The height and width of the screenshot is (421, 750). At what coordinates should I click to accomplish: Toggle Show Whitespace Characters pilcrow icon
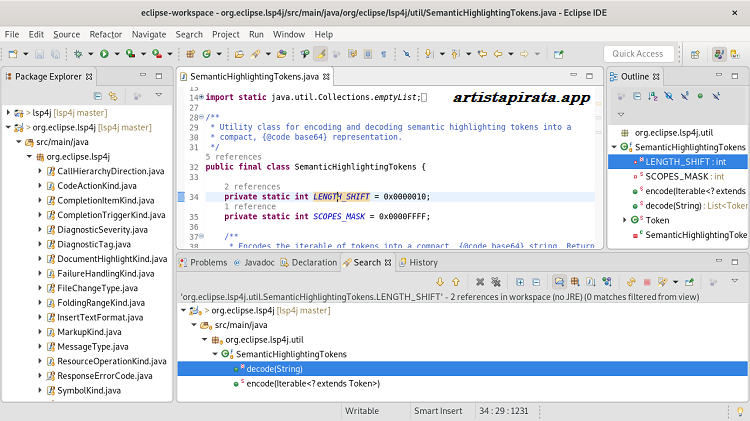coord(384,54)
